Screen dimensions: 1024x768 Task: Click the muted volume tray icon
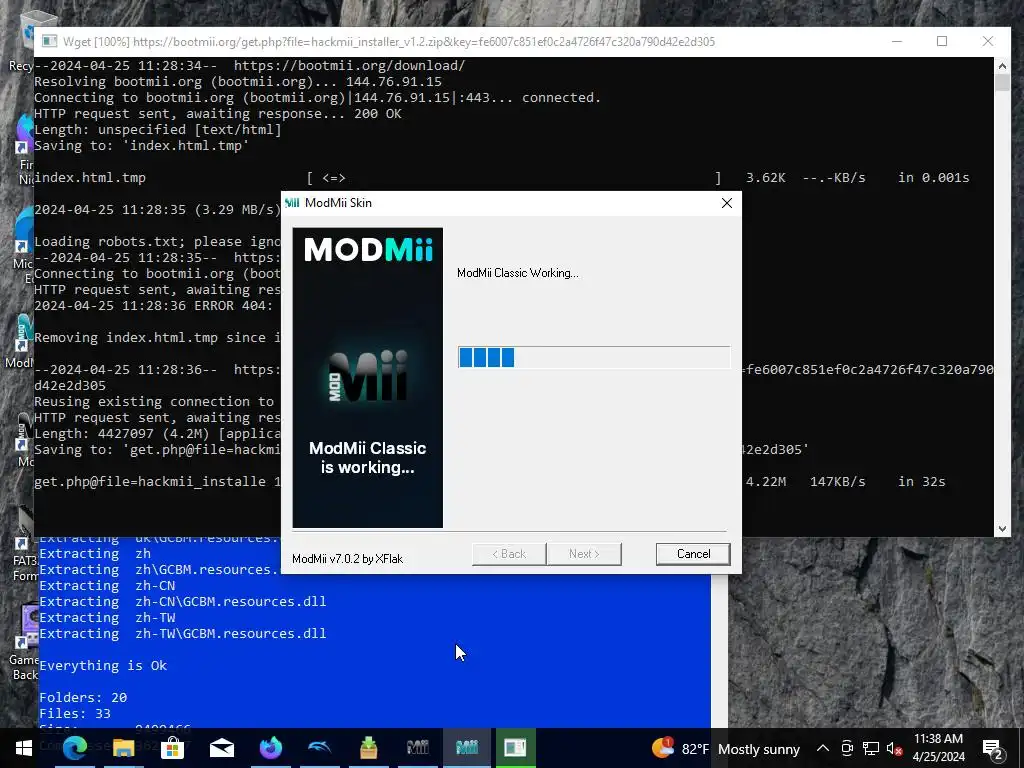pos(894,748)
